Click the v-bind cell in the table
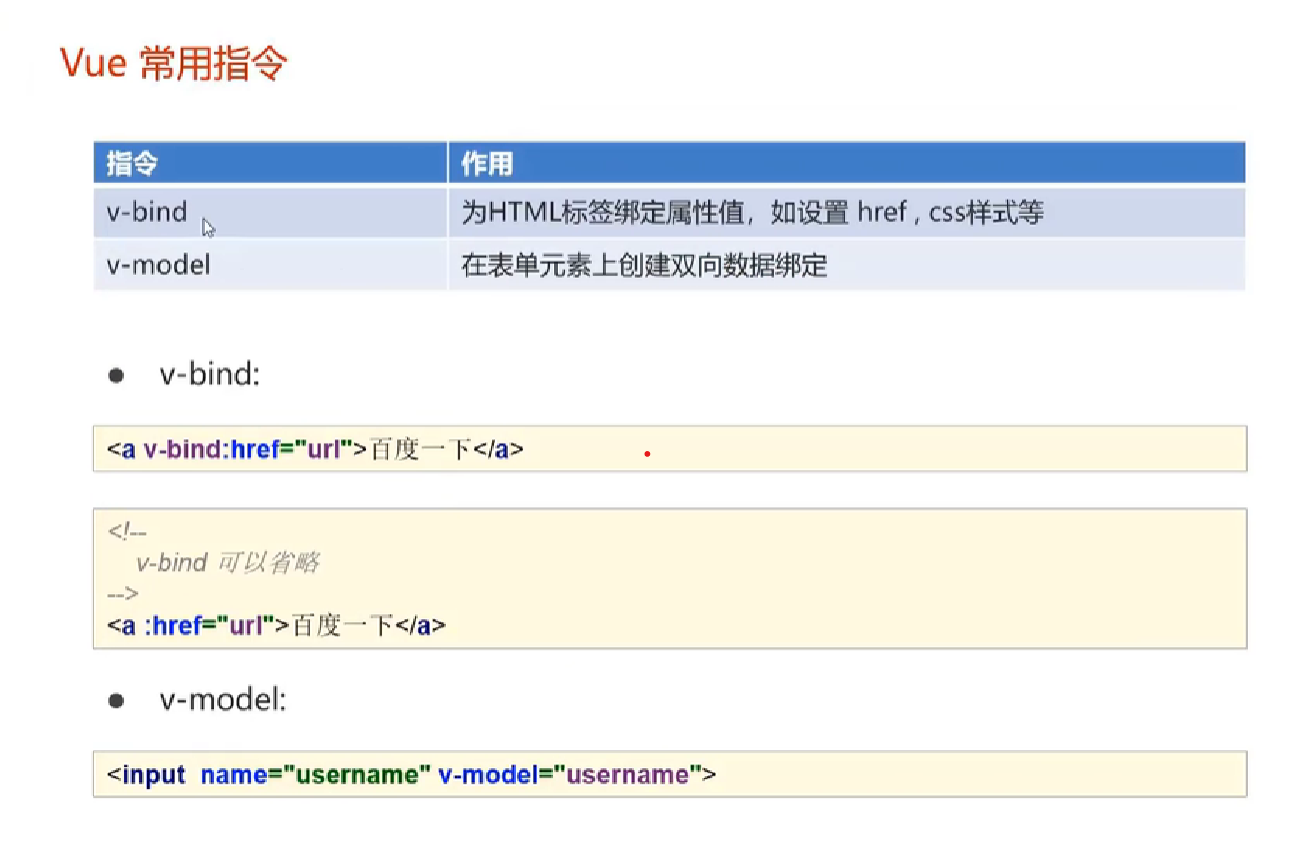 [x=147, y=212]
